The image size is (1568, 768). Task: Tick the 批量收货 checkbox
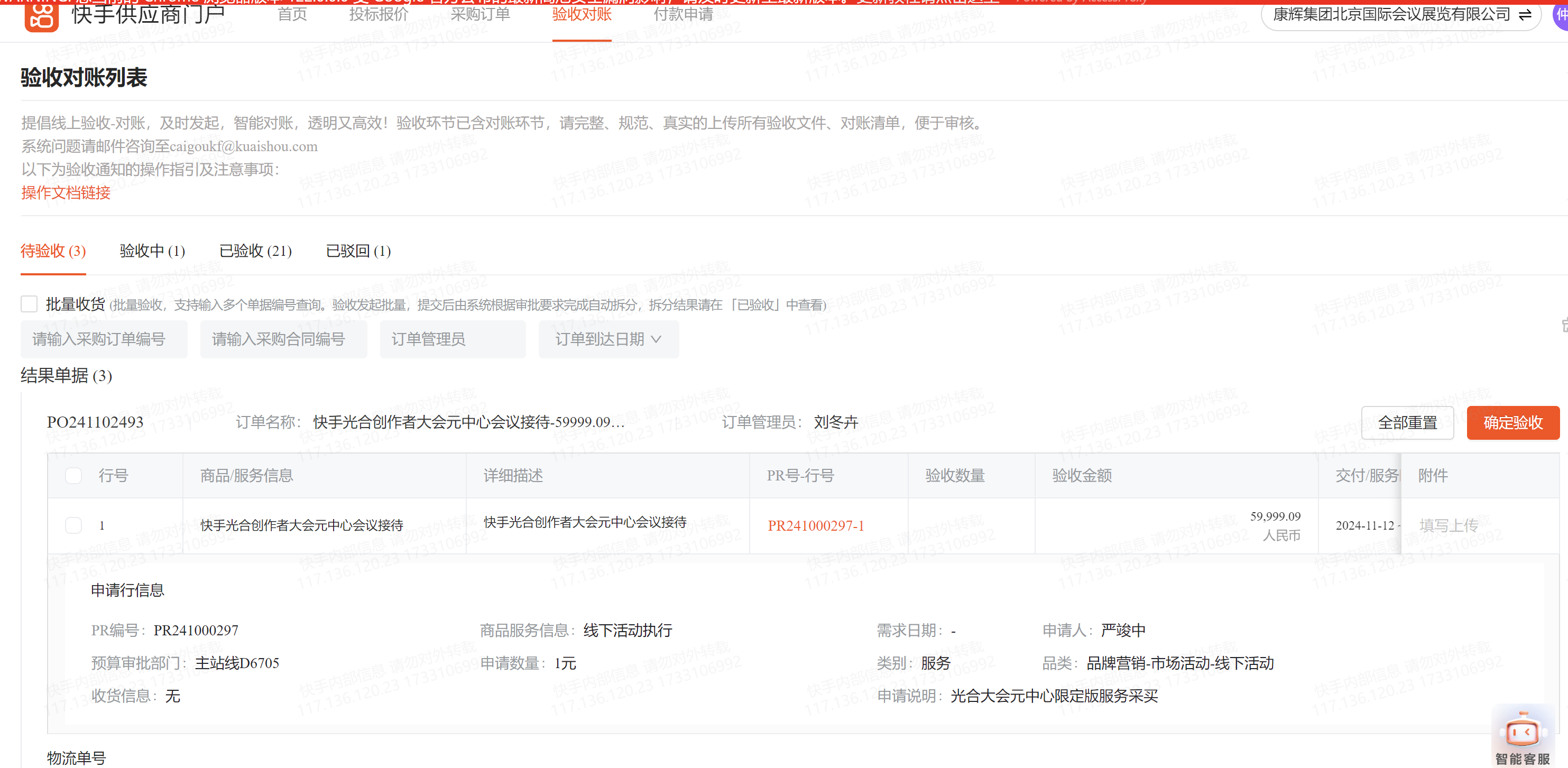point(29,304)
